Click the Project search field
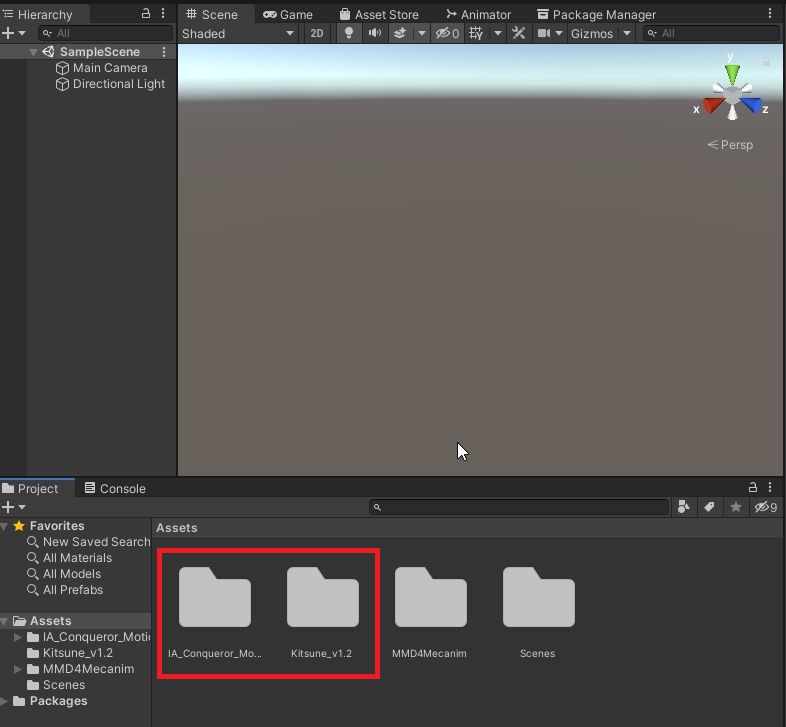 519,507
